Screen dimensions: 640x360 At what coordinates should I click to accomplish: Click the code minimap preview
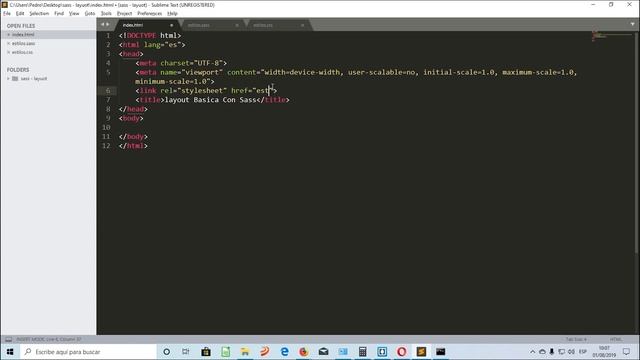[611, 37]
